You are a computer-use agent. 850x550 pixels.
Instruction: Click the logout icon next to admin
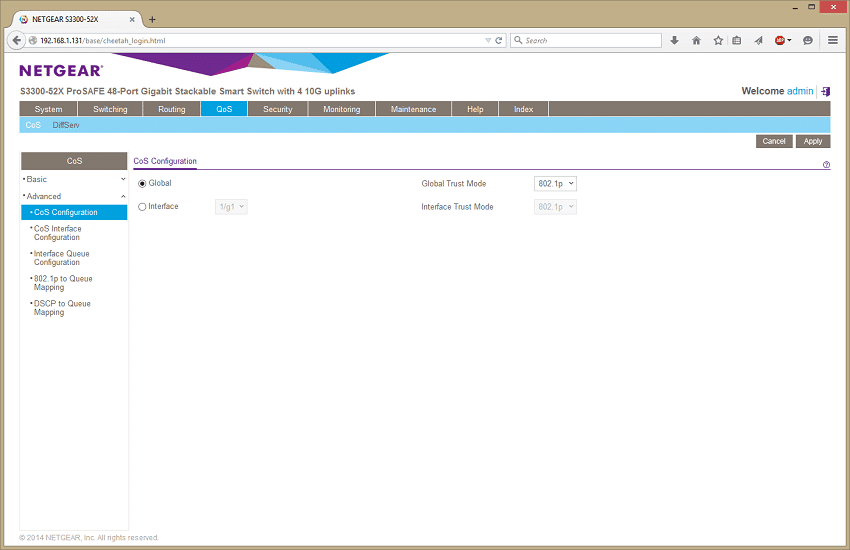826,91
